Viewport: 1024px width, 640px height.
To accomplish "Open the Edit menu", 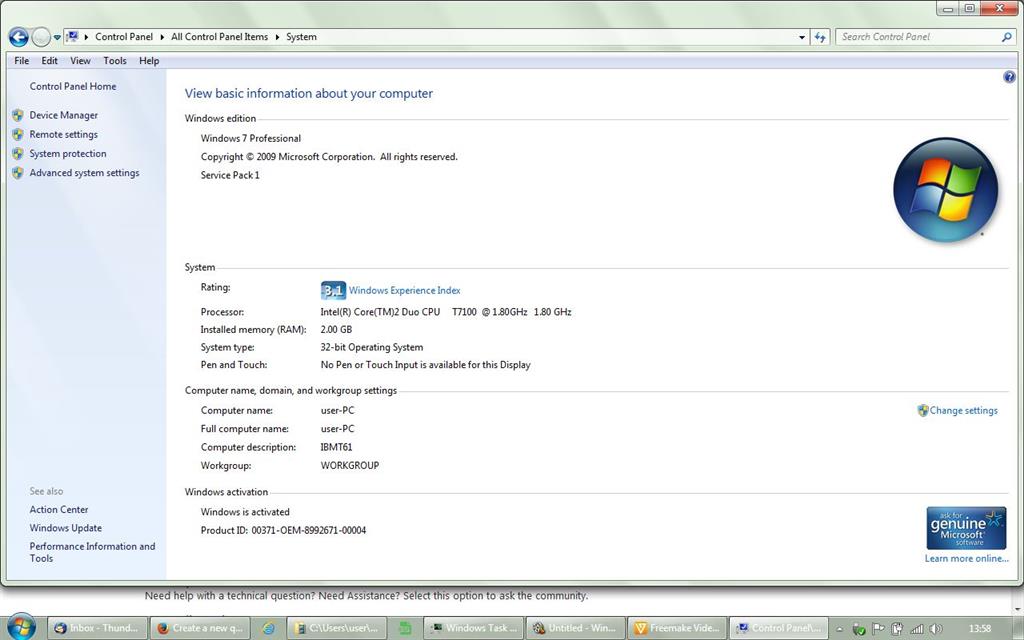I will pyautogui.click(x=50, y=61).
